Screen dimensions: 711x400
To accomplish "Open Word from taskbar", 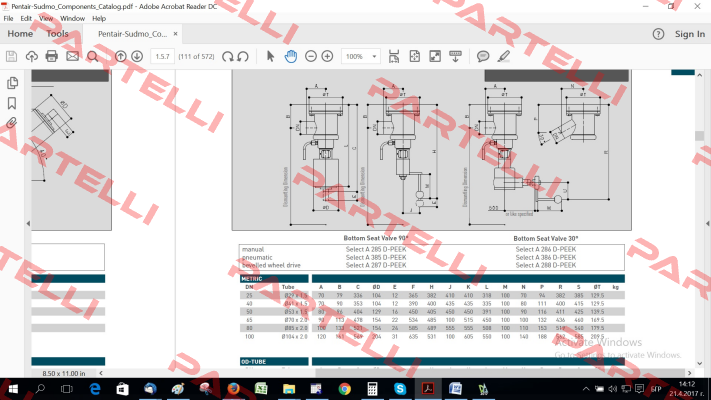I will [455, 389].
